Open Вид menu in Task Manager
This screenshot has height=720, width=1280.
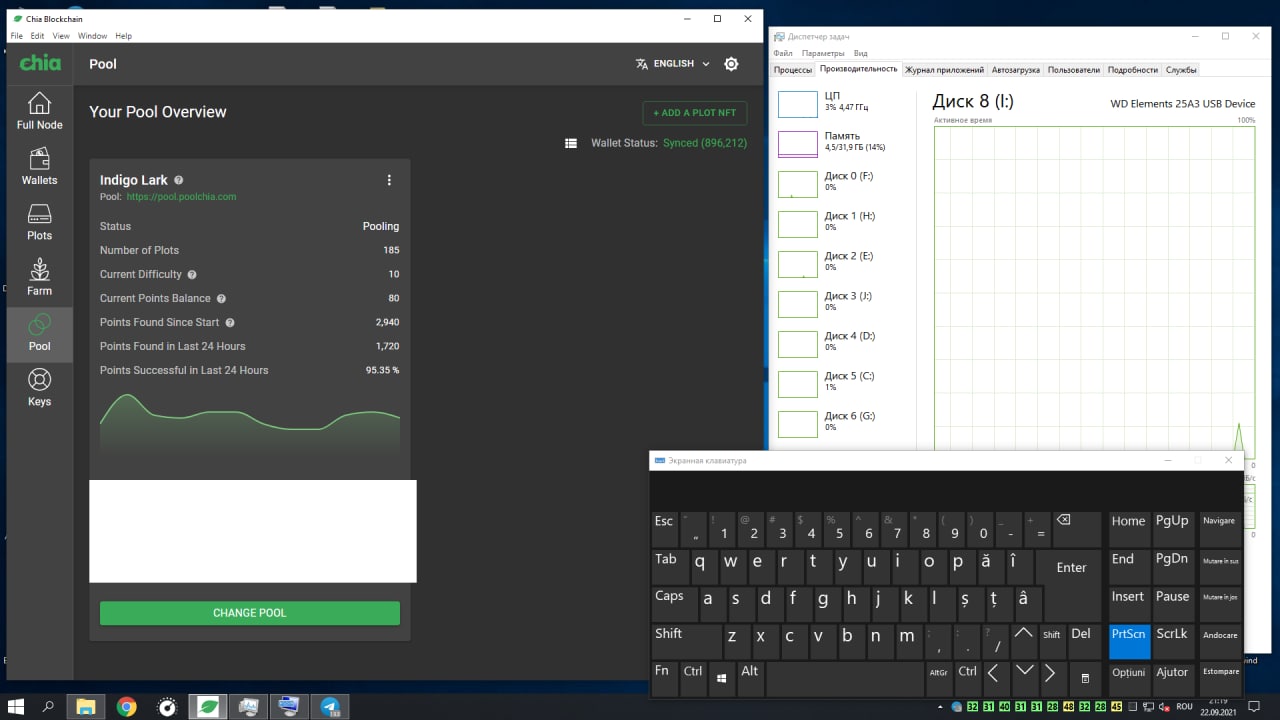[x=860, y=53]
